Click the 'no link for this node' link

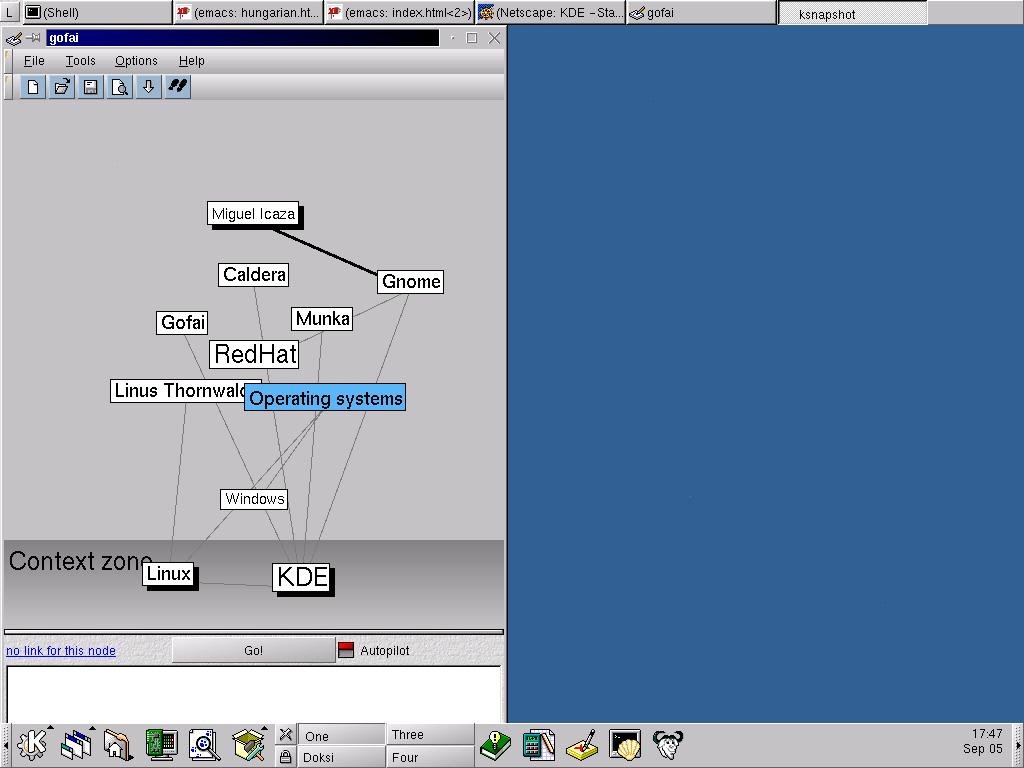[x=61, y=651]
